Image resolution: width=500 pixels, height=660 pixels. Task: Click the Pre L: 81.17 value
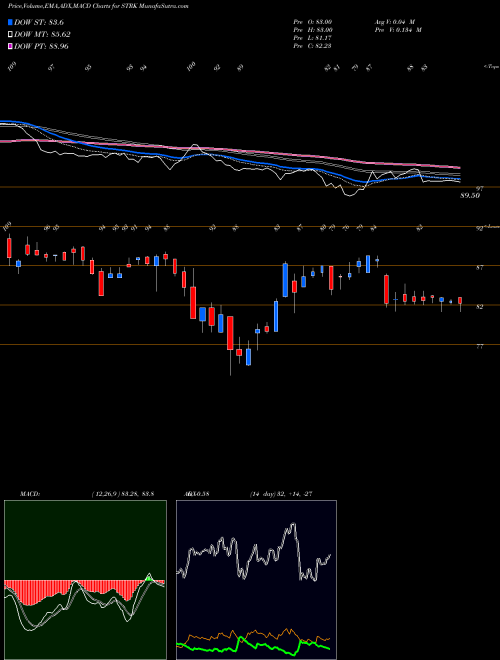click(313, 38)
